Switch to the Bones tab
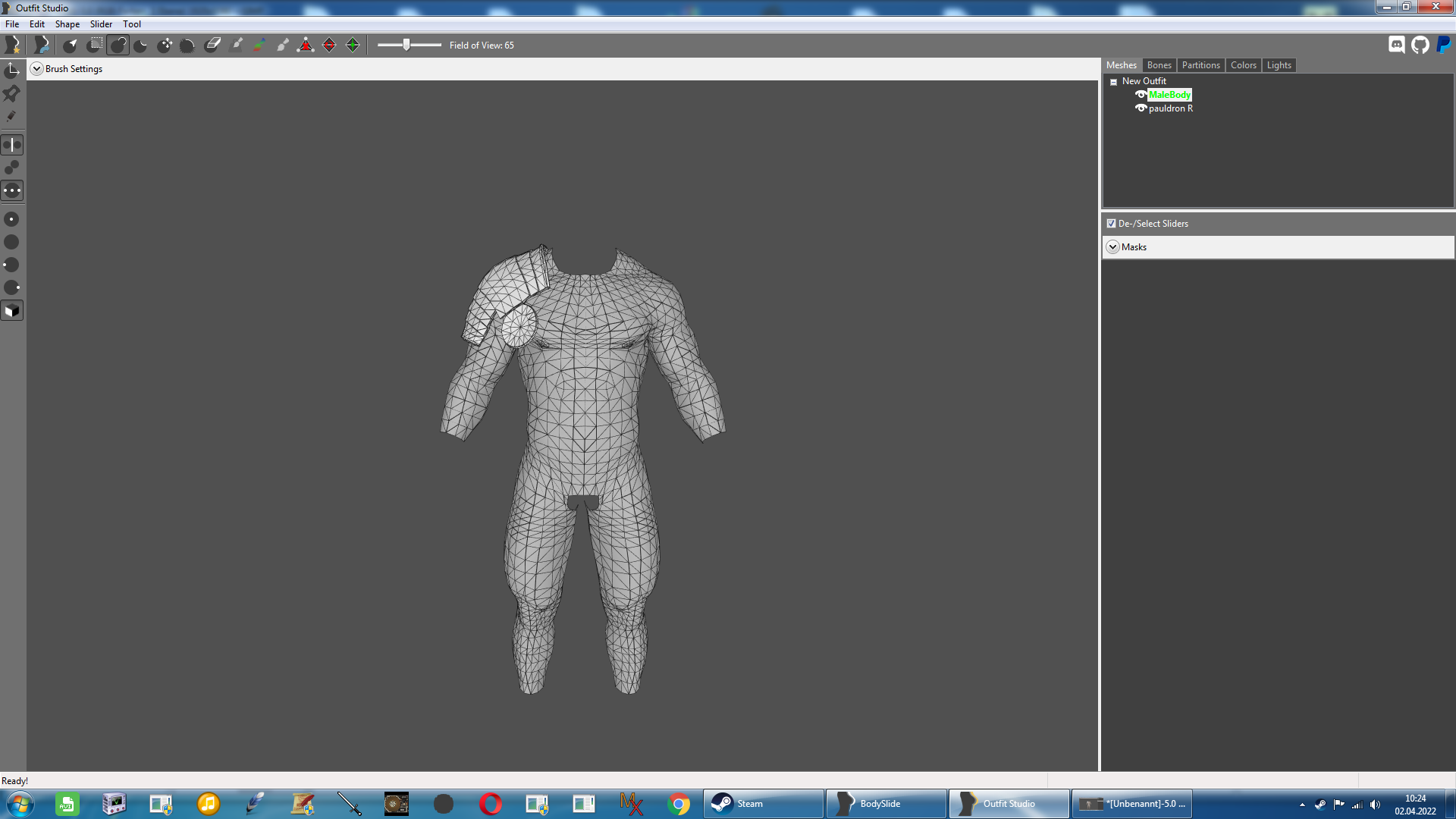1456x819 pixels. pyautogui.click(x=1159, y=65)
